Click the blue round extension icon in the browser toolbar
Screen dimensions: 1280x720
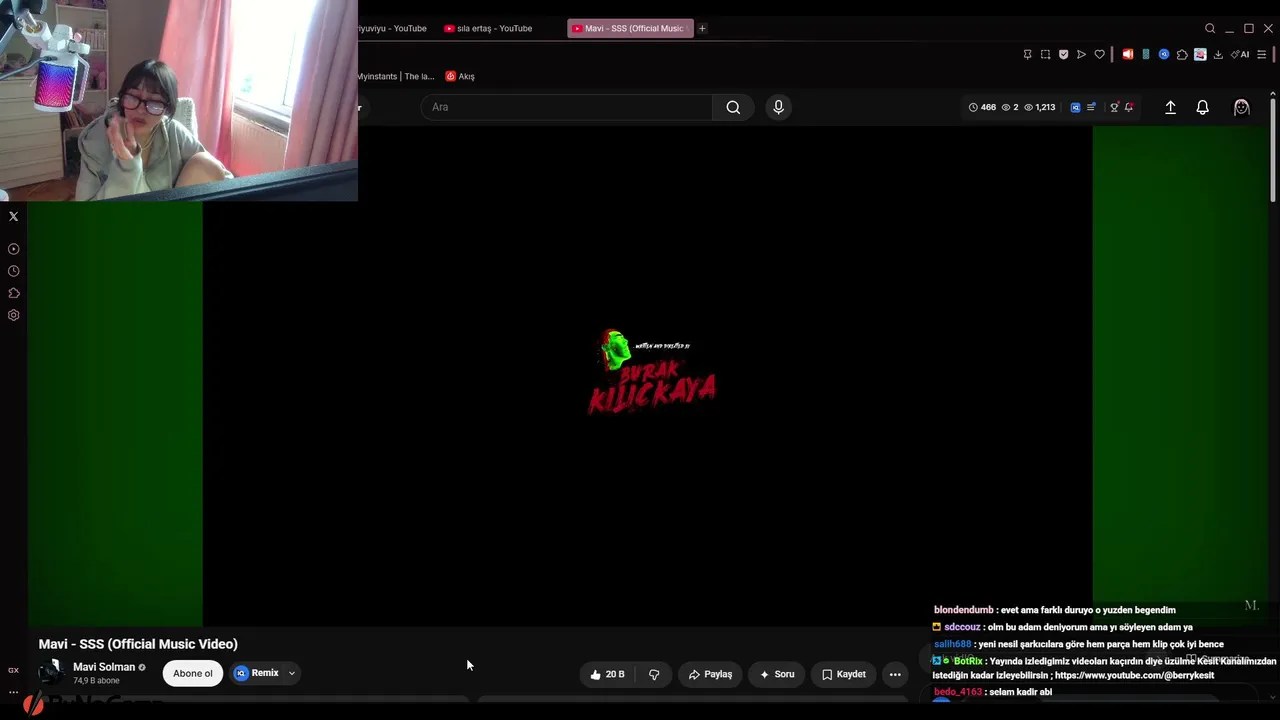coord(1164,55)
